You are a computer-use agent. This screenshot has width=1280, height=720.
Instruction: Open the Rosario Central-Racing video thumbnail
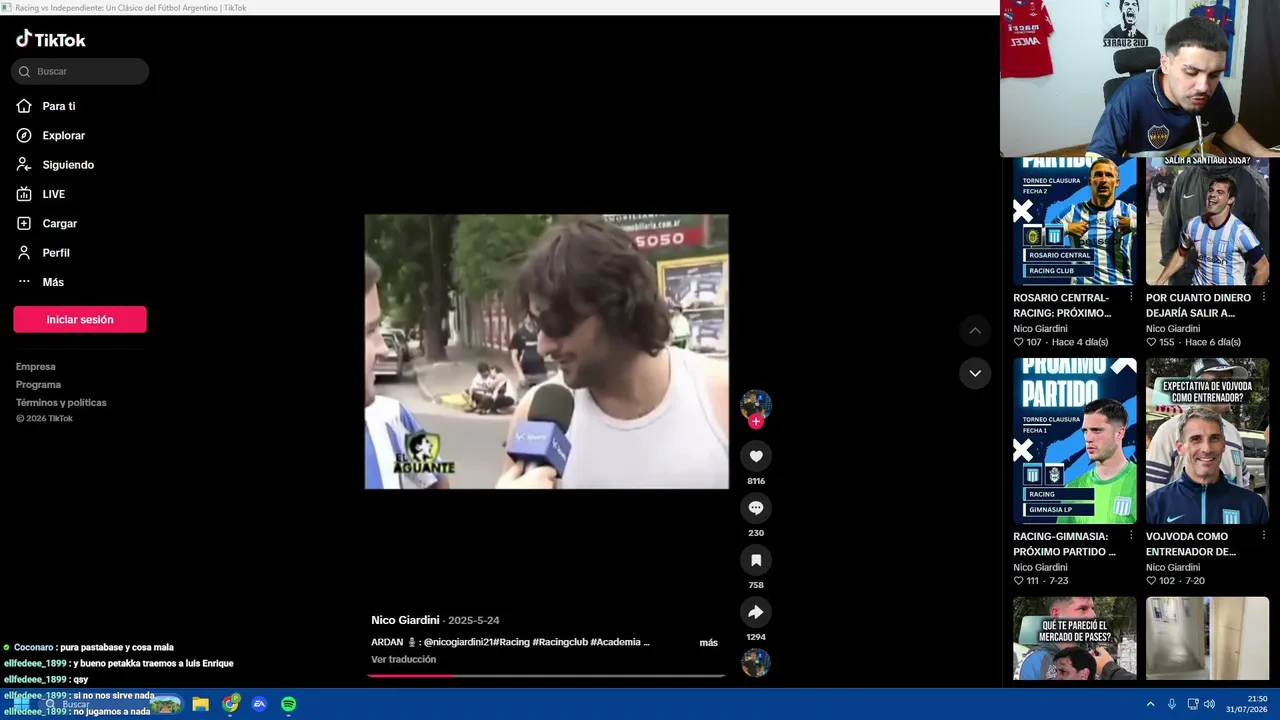[1075, 221]
